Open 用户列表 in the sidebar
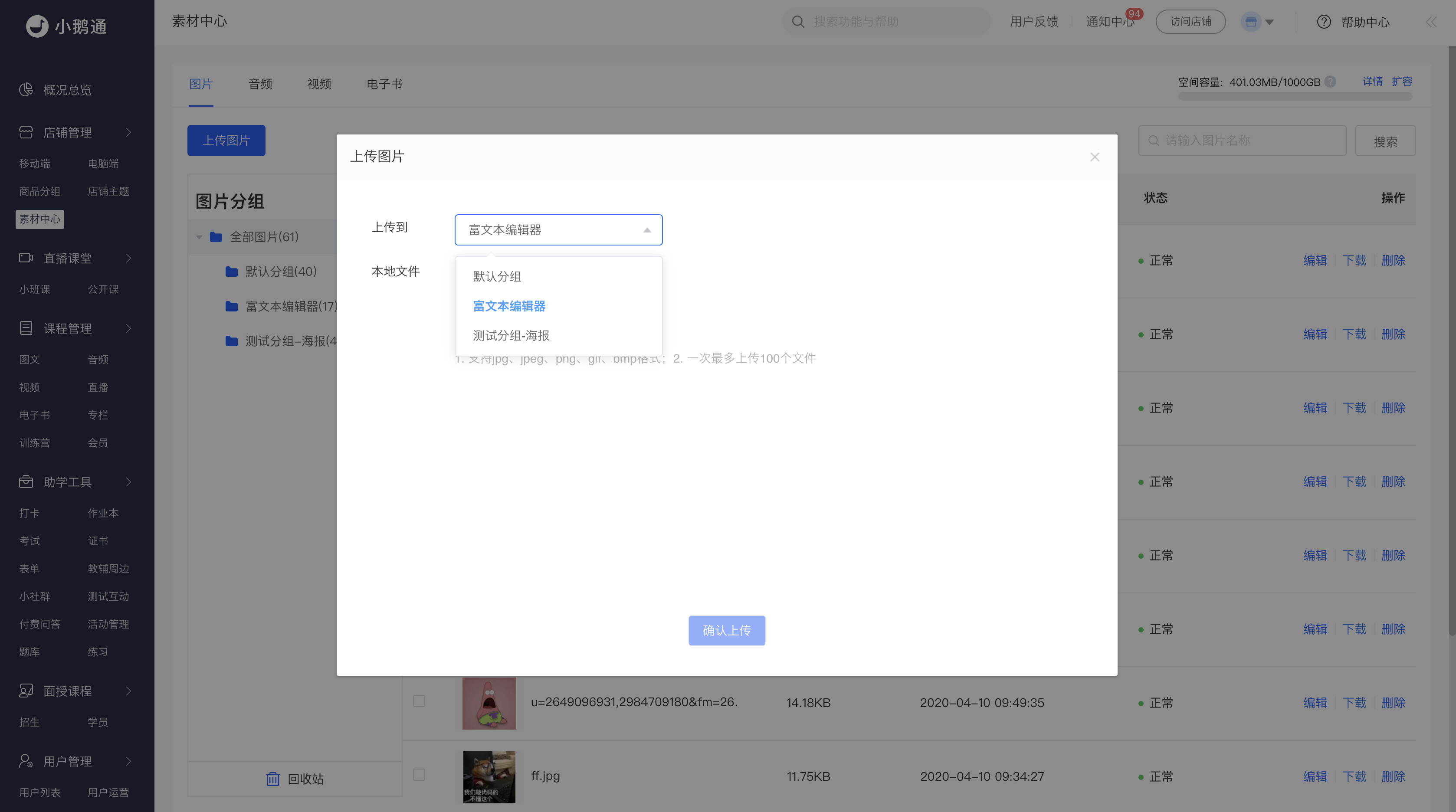 [39, 792]
